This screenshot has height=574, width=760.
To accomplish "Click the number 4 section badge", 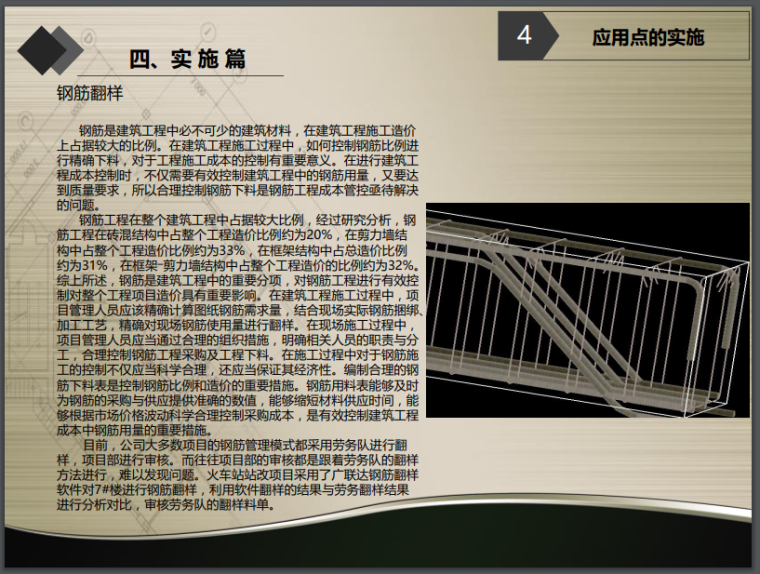I will pyautogui.click(x=524, y=37).
